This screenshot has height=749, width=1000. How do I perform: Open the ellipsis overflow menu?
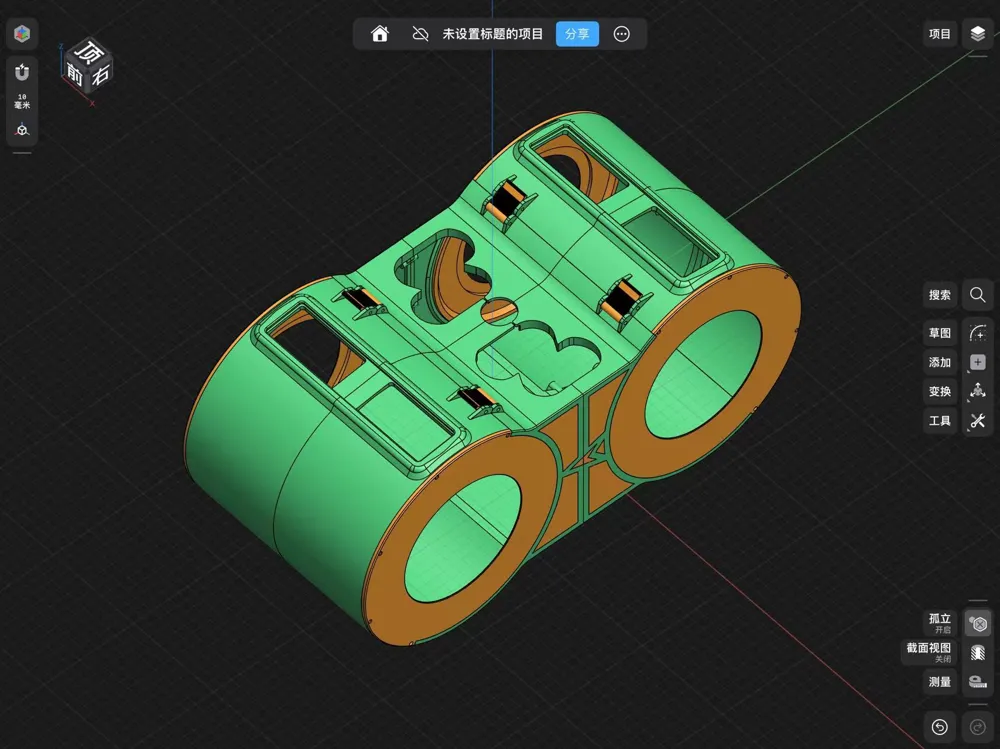pyautogui.click(x=621, y=33)
